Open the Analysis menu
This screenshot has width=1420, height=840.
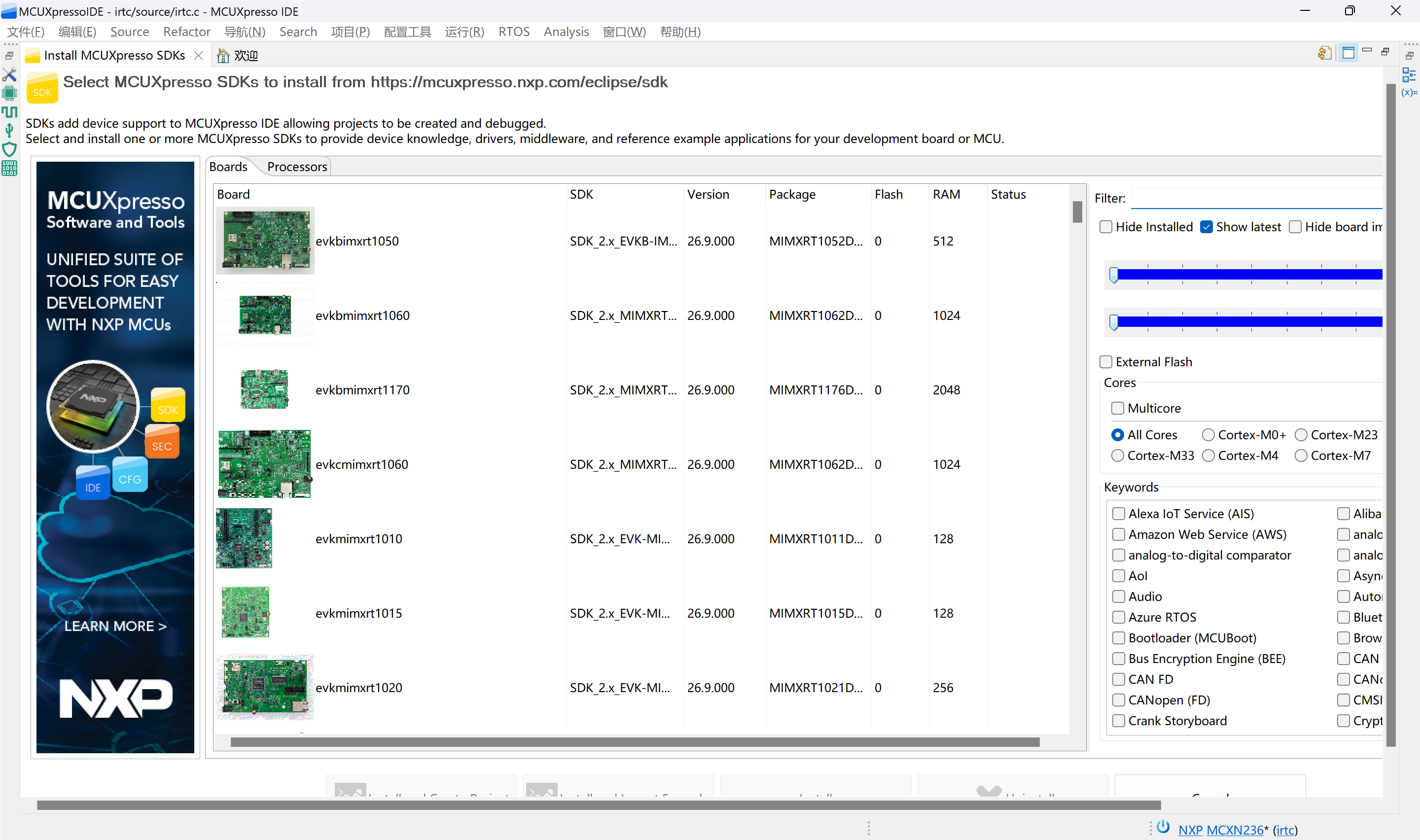pos(566,32)
